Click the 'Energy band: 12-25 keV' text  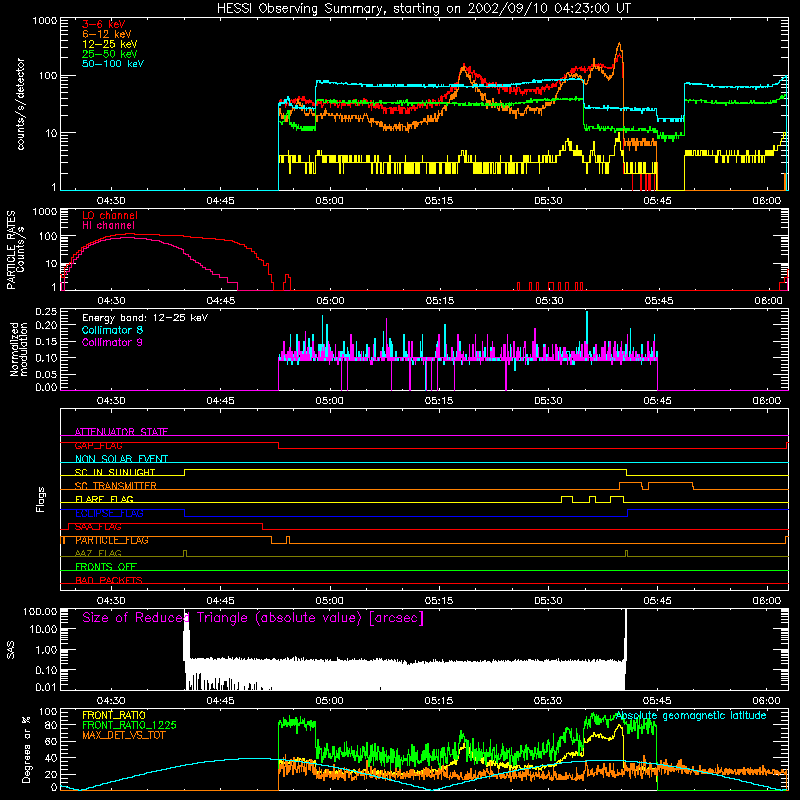click(x=145, y=318)
